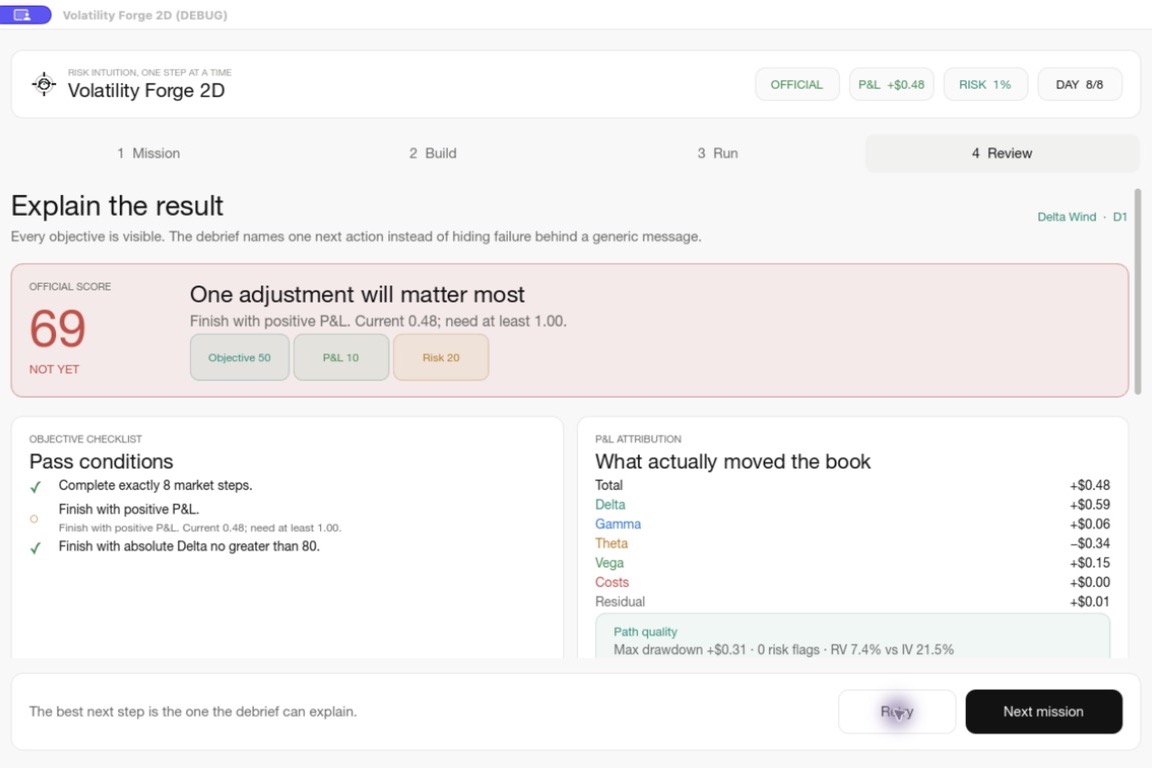The width and height of the screenshot is (1152, 768).
Task: Click the Retry button
Action: click(x=897, y=711)
